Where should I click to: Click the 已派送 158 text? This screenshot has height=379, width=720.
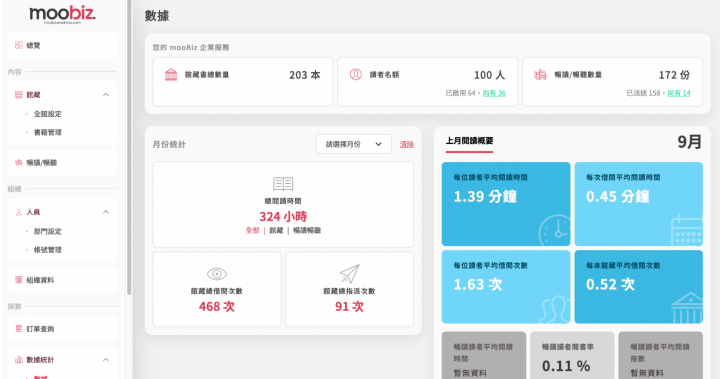(x=643, y=93)
